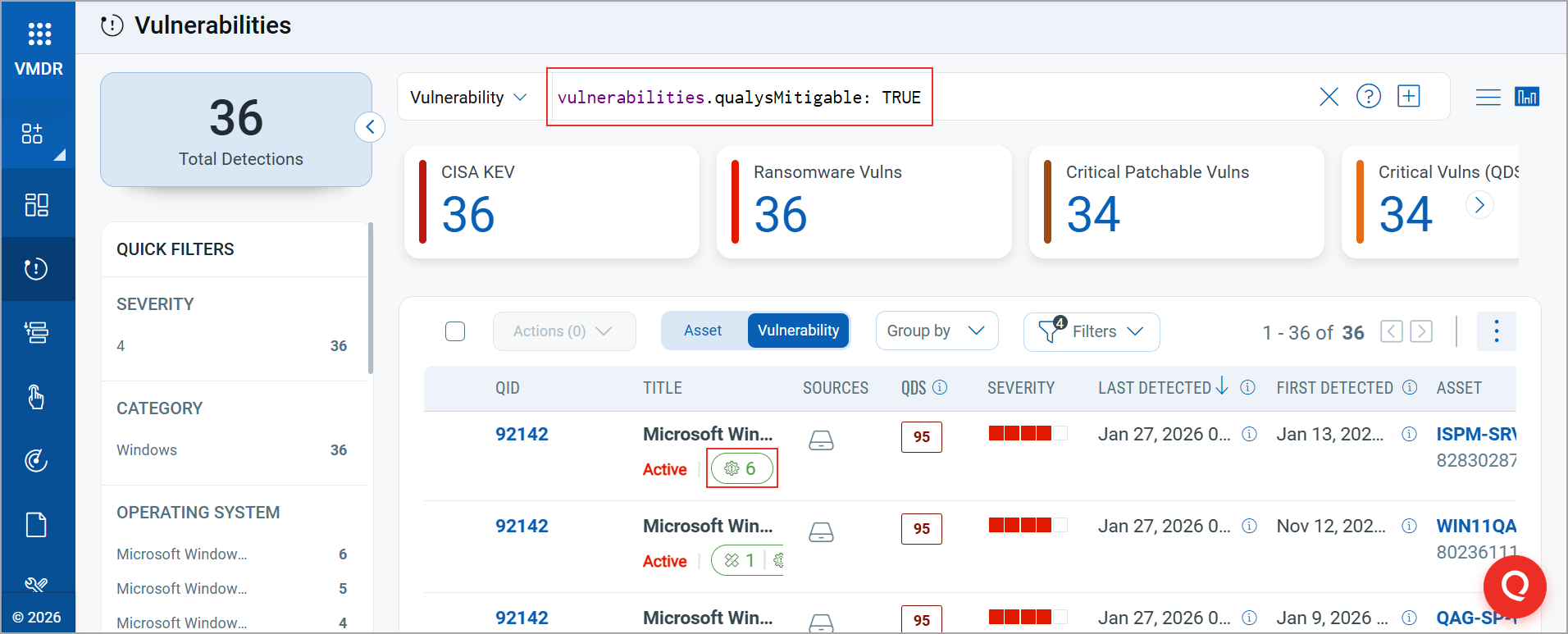Viewport: 1568px width, 634px height.
Task: Open the VMDR app picker grid
Action: pyautogui.click(x=39, y=34)
